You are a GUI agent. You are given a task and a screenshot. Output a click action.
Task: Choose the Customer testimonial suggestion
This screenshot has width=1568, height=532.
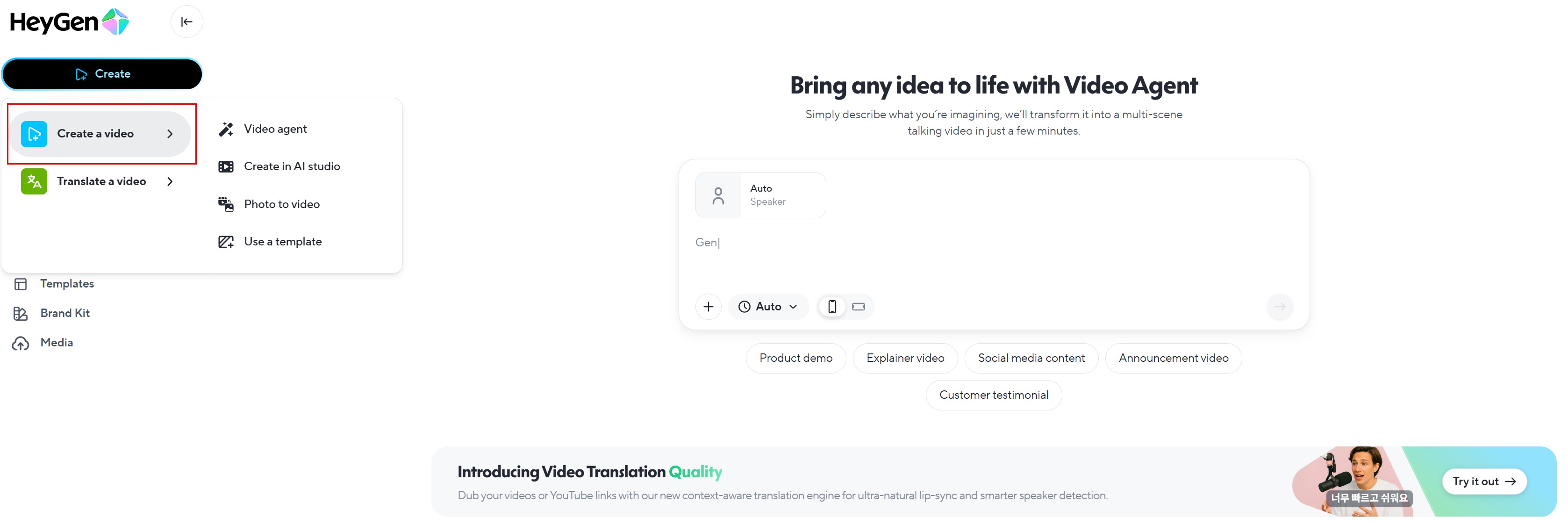tap(994, 395)
